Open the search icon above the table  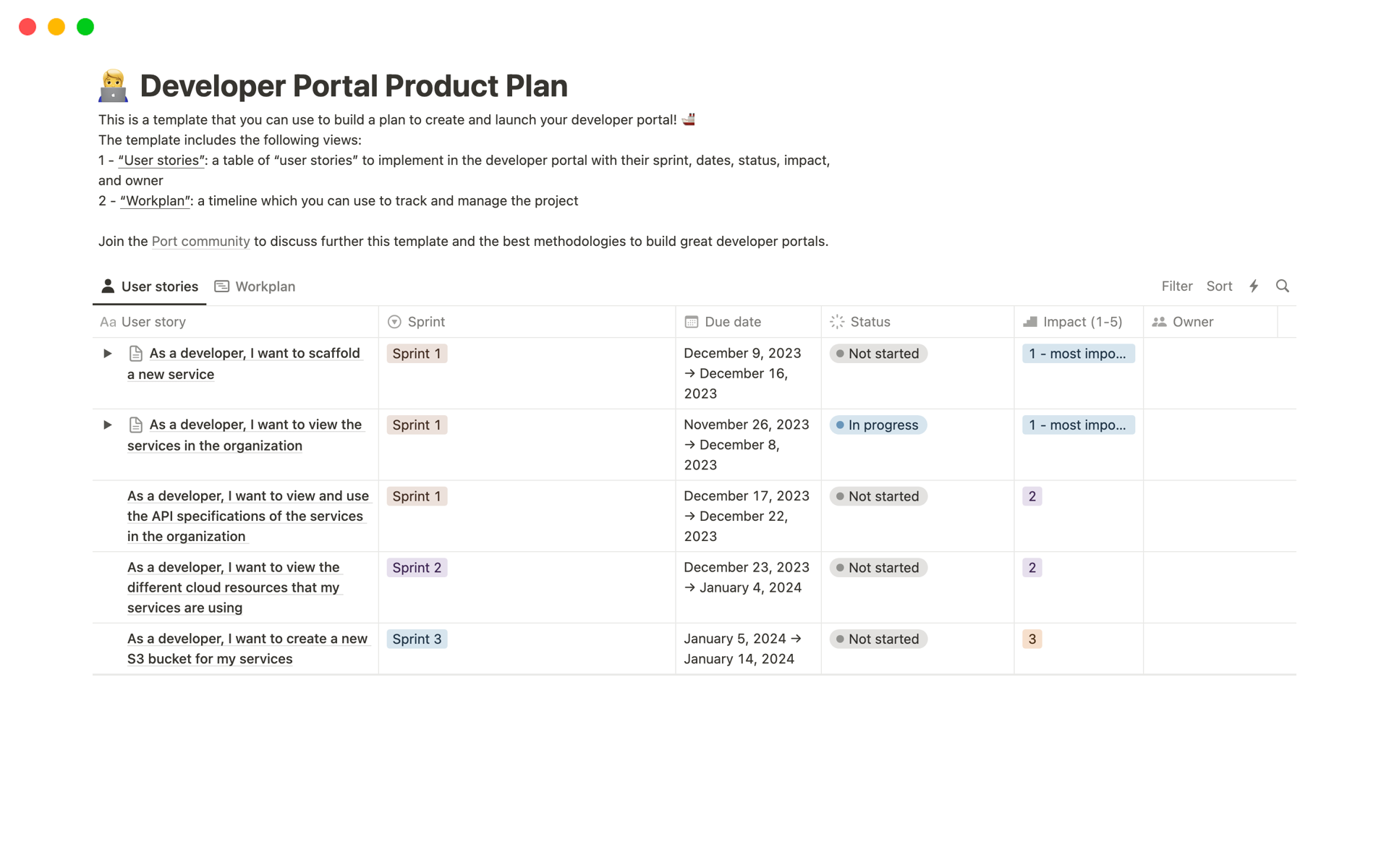click(x=1283, y=286)
